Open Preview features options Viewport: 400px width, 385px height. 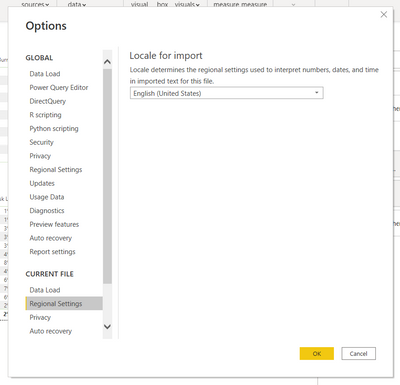pos(54,224)
